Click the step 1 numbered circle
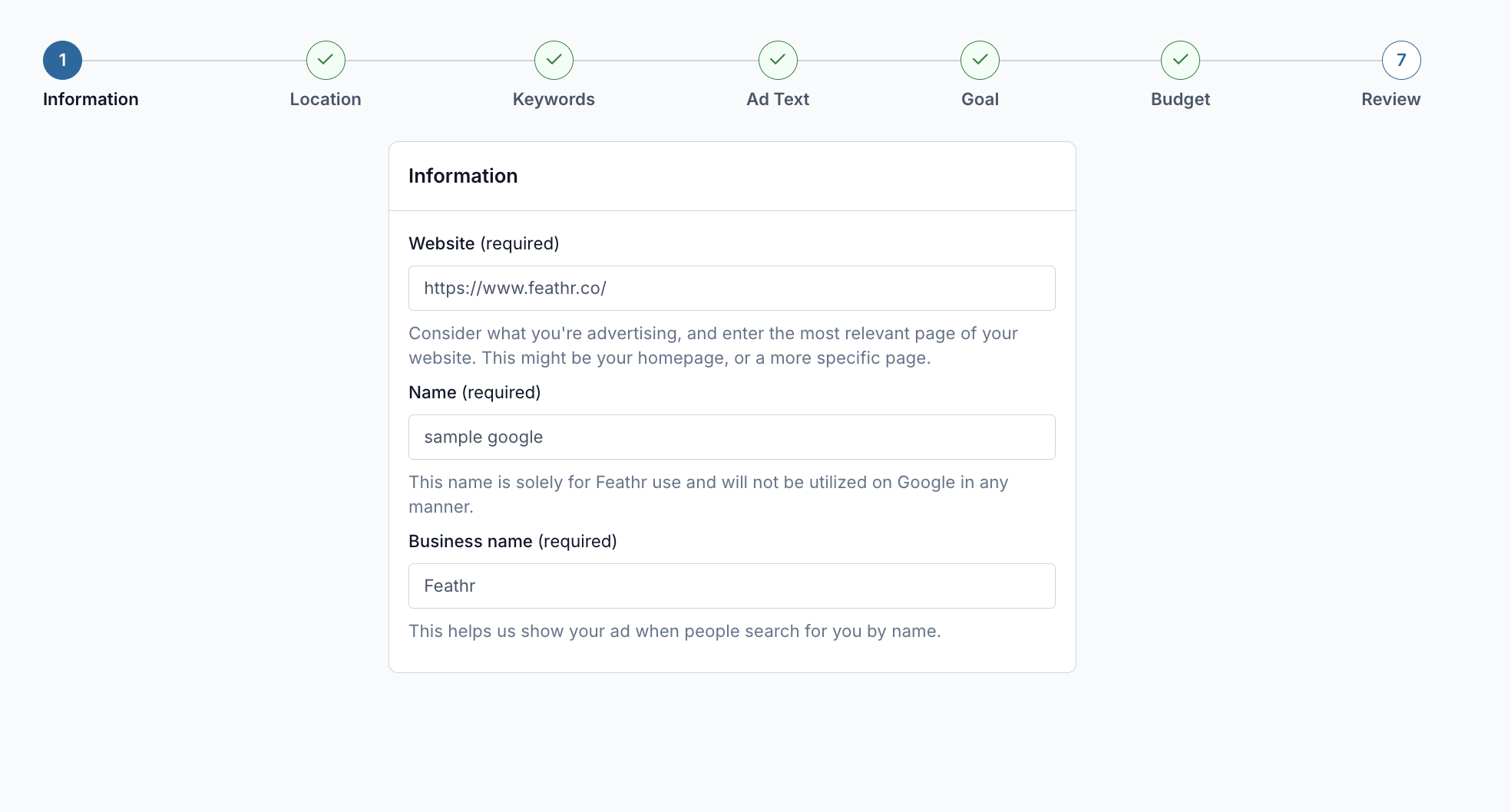This screenshot has height=812, width=1511. [62, 60]
